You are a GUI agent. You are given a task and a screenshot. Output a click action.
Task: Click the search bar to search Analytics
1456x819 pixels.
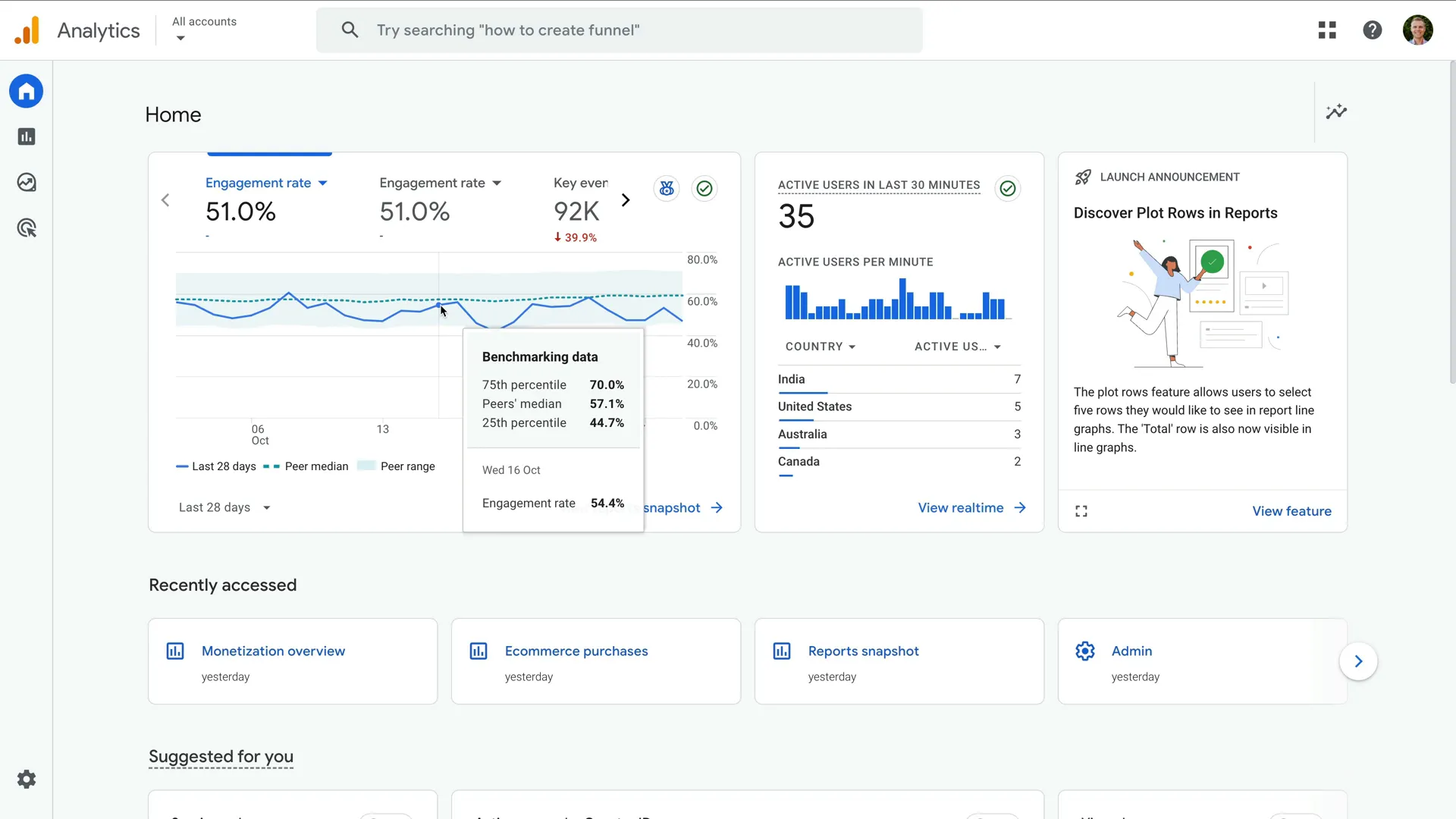[x=619, y=30]
